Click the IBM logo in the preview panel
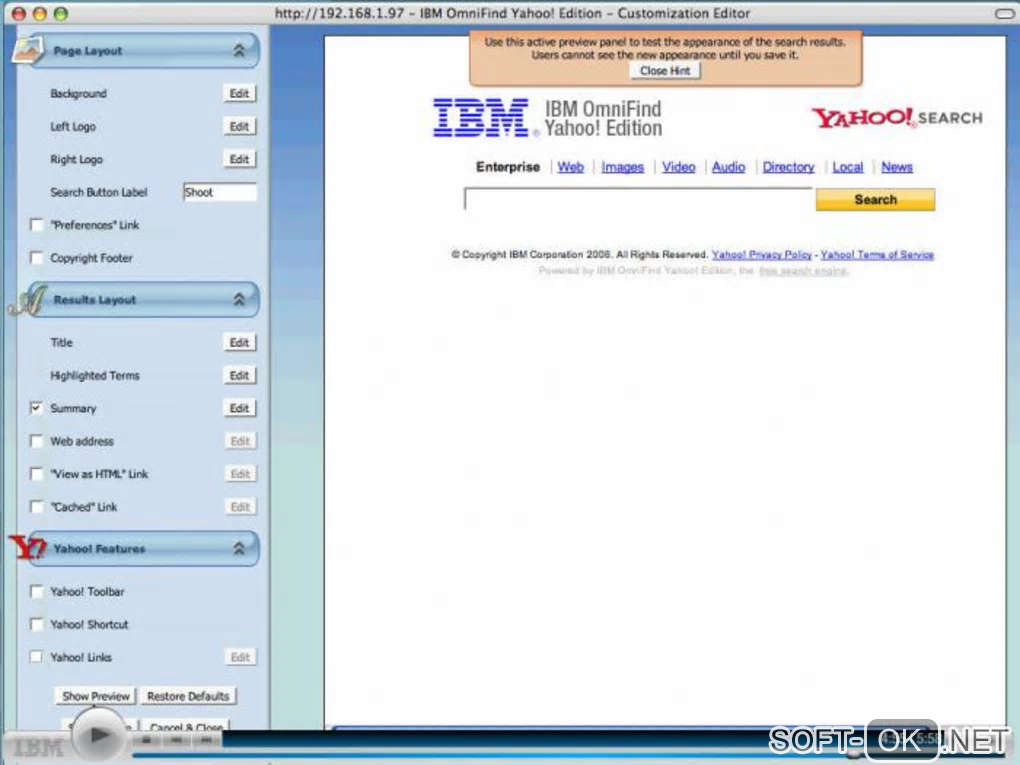The image size is (1020, 765). coord(481,118)
